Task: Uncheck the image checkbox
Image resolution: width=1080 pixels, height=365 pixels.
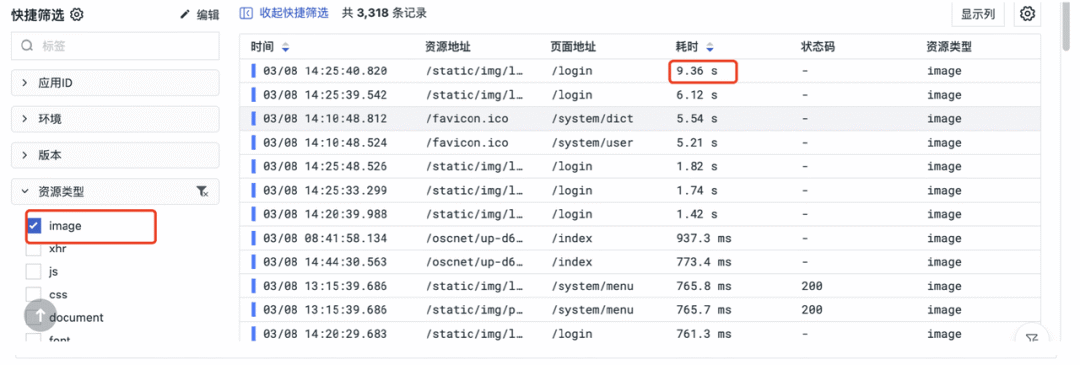Action: pos(33,225)
